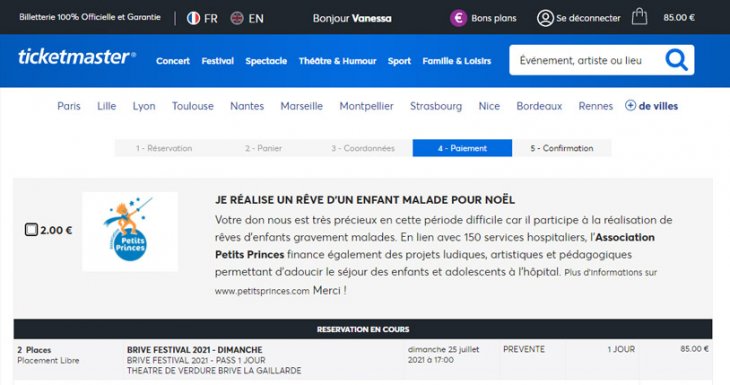Select step 4 - Paiement
This screenshot has height=385, width=730.
click(462, 148)
